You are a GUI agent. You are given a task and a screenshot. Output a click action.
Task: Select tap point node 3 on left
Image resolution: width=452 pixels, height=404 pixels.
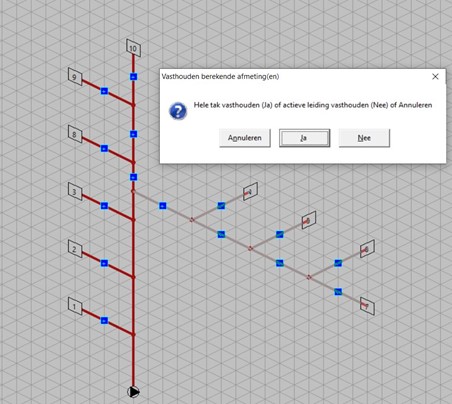pyautogui.click(x=75, y=191)
